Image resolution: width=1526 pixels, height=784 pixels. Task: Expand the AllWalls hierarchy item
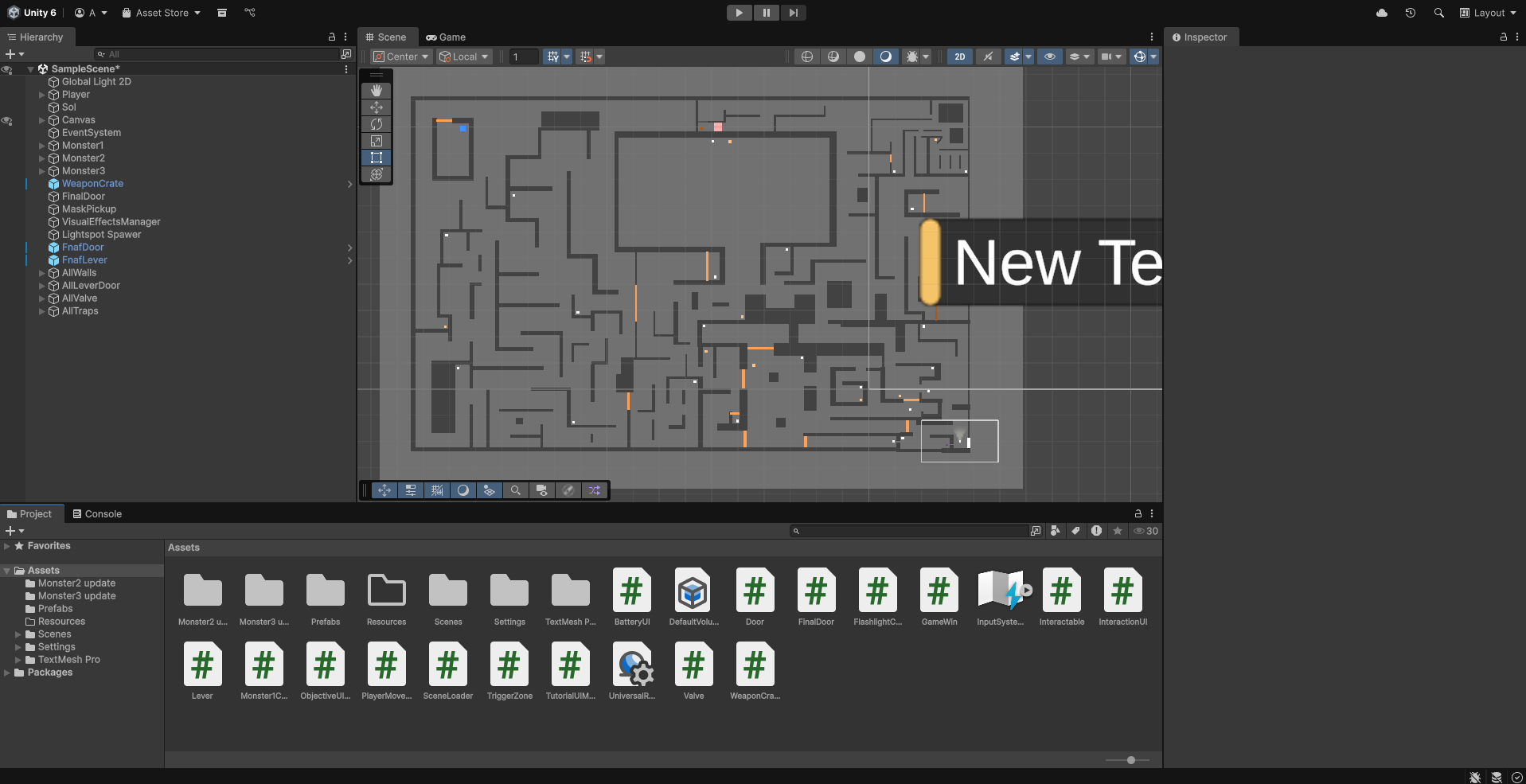[42, 273]
